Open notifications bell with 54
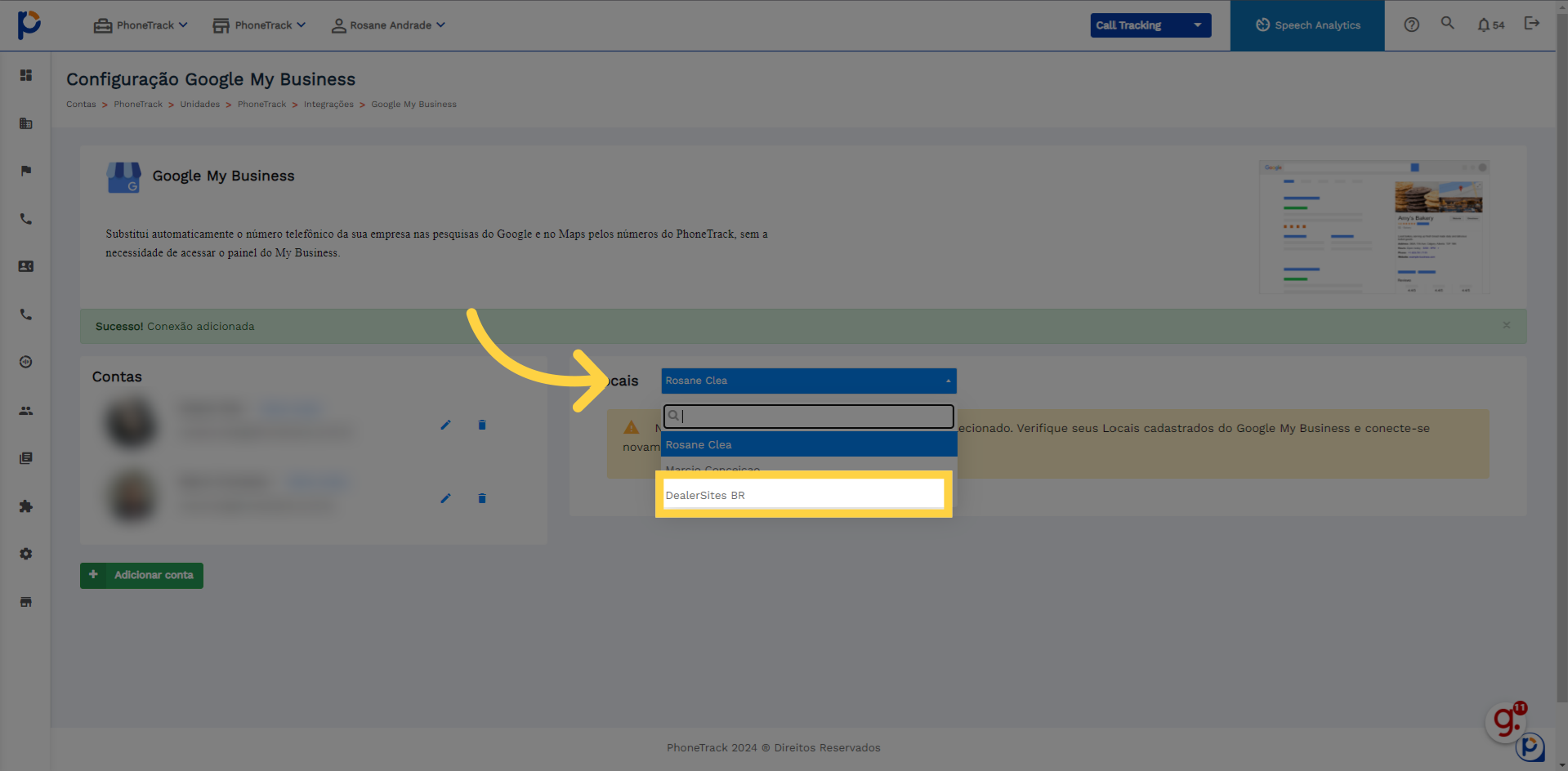 1490,25
